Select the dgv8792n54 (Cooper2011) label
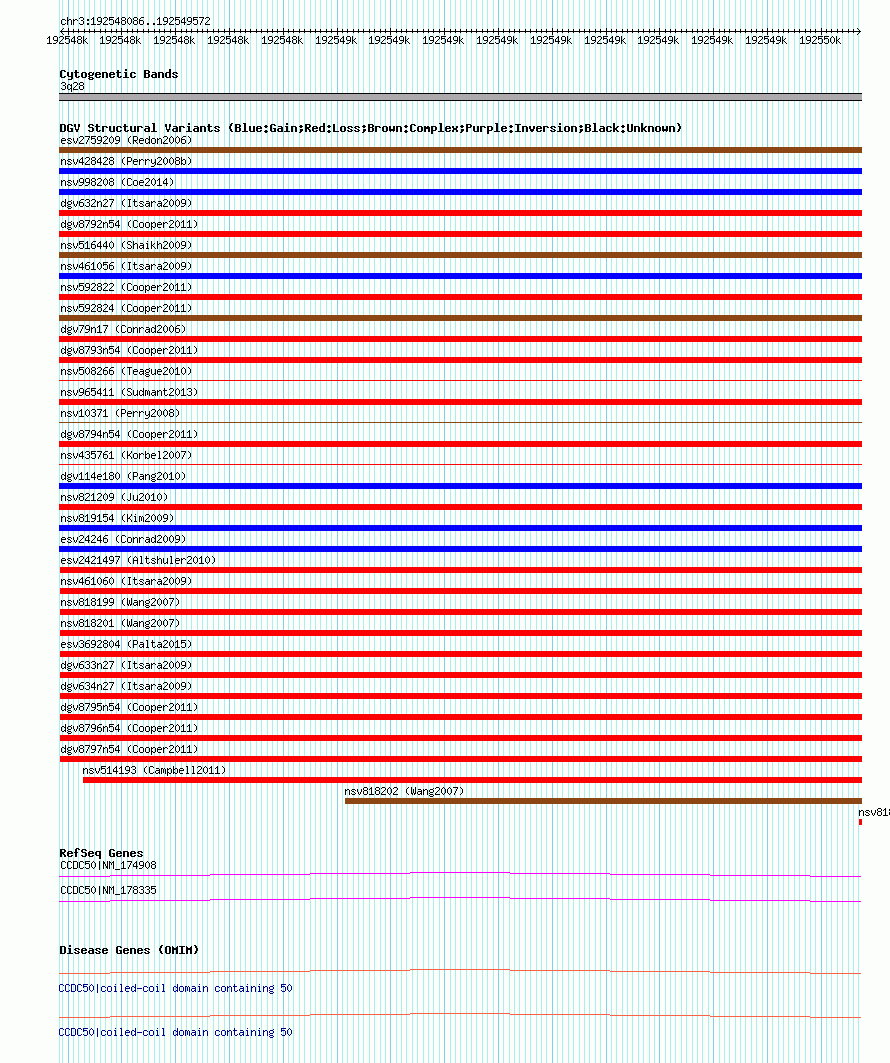 (x=129, y=224)
